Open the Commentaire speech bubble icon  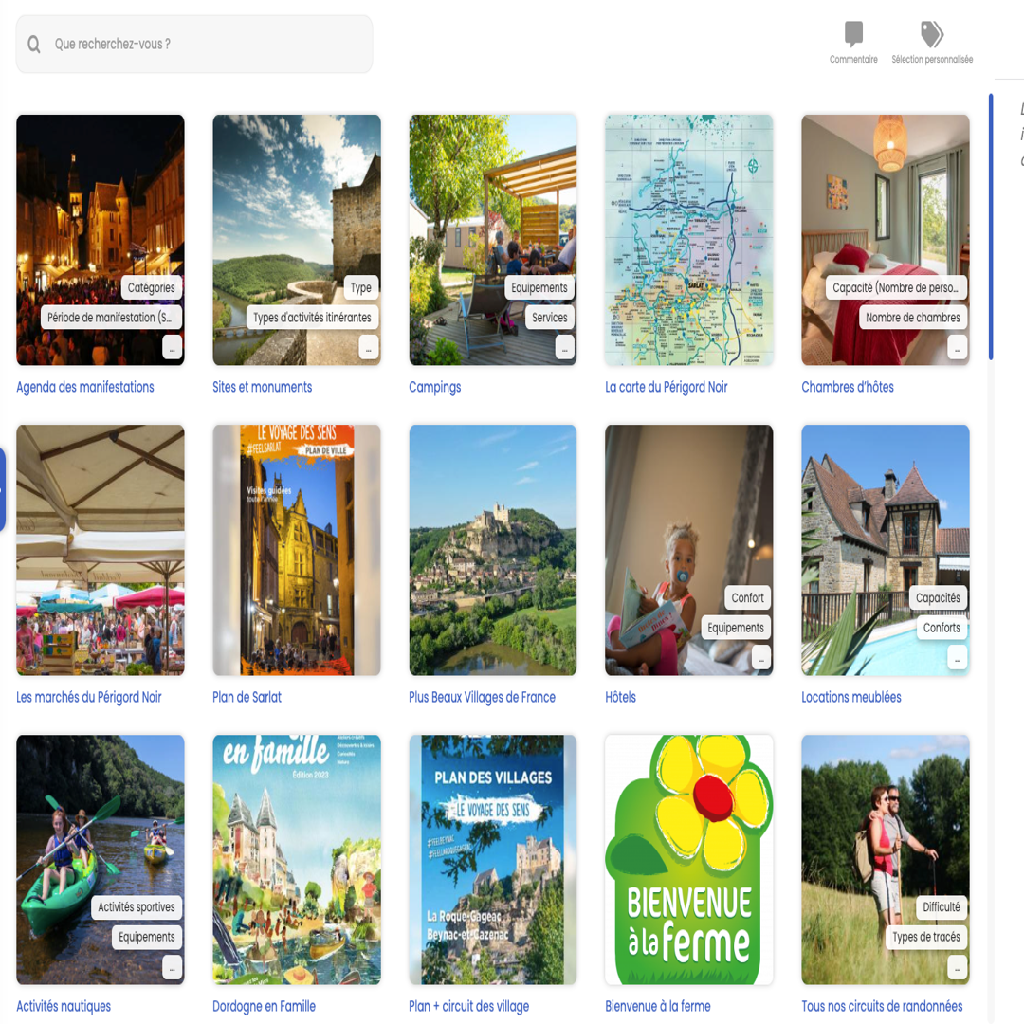pyautogui.click(x=853, y=34)
